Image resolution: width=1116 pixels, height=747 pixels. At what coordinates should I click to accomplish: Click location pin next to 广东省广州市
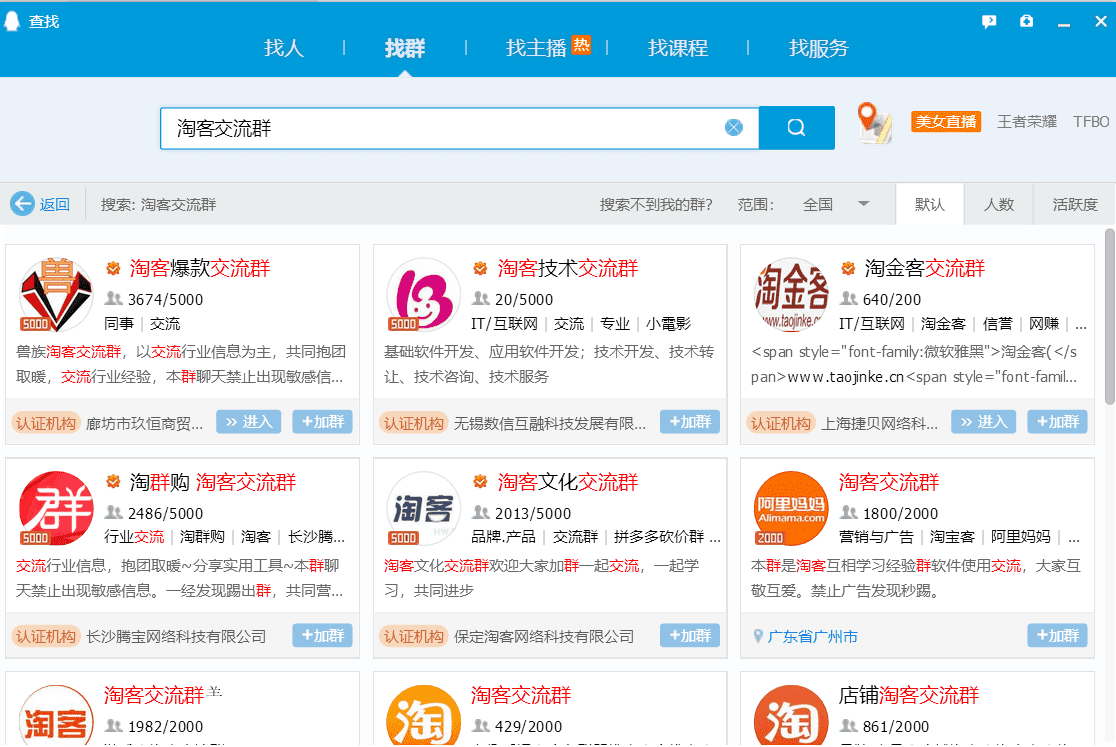(758, 636)
